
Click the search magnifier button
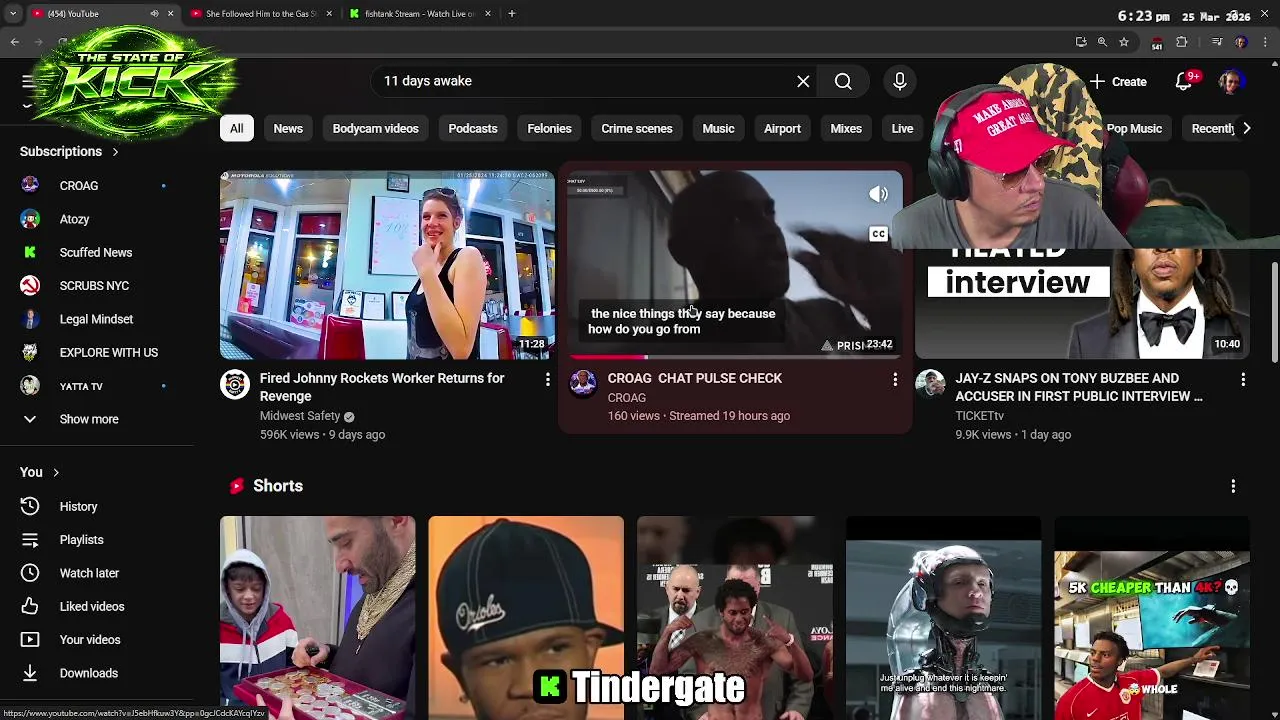(x=843, y=81)
